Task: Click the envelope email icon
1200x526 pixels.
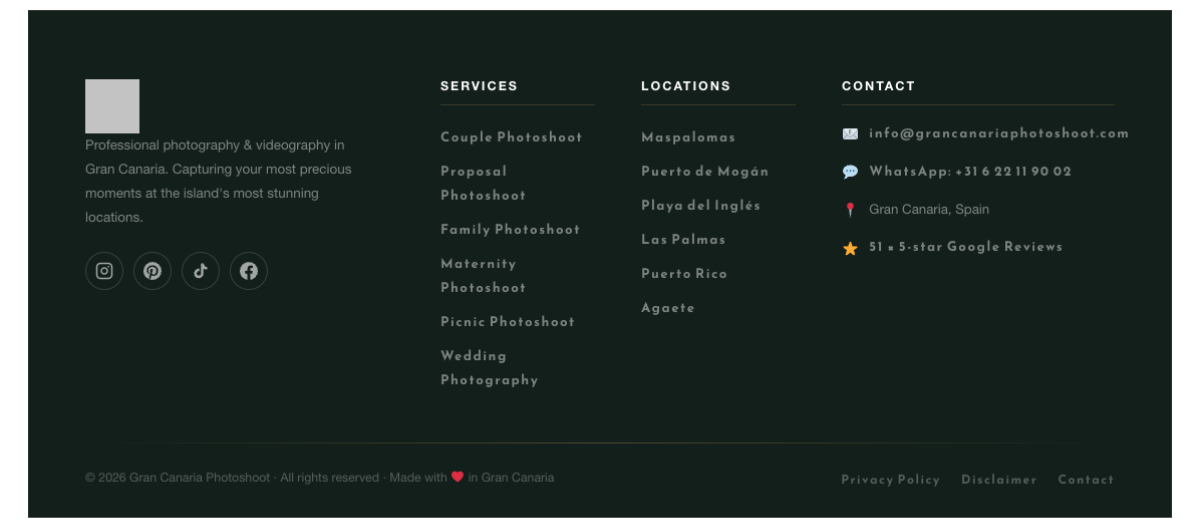Action: 850,134
